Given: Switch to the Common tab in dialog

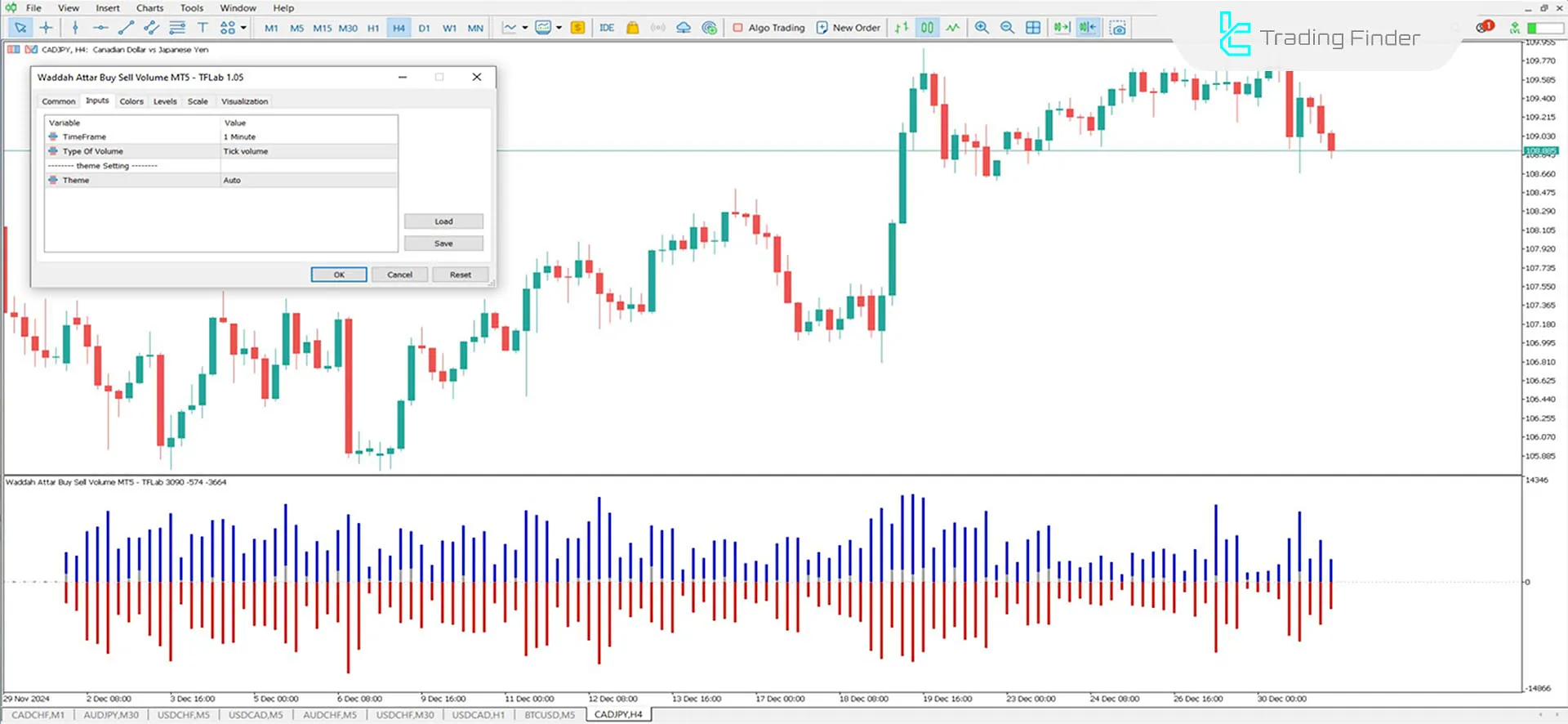Looking at the screenshot, I should (x=59, y=101).
